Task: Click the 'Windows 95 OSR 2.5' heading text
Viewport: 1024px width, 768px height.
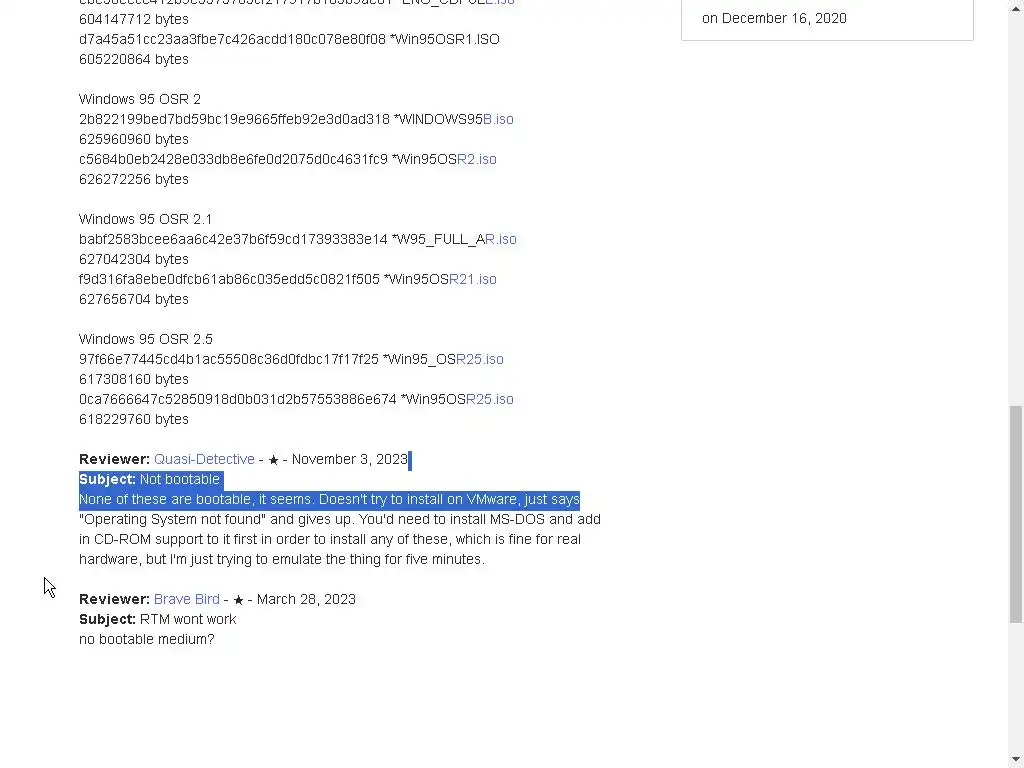Action: (x=146, y=339)
